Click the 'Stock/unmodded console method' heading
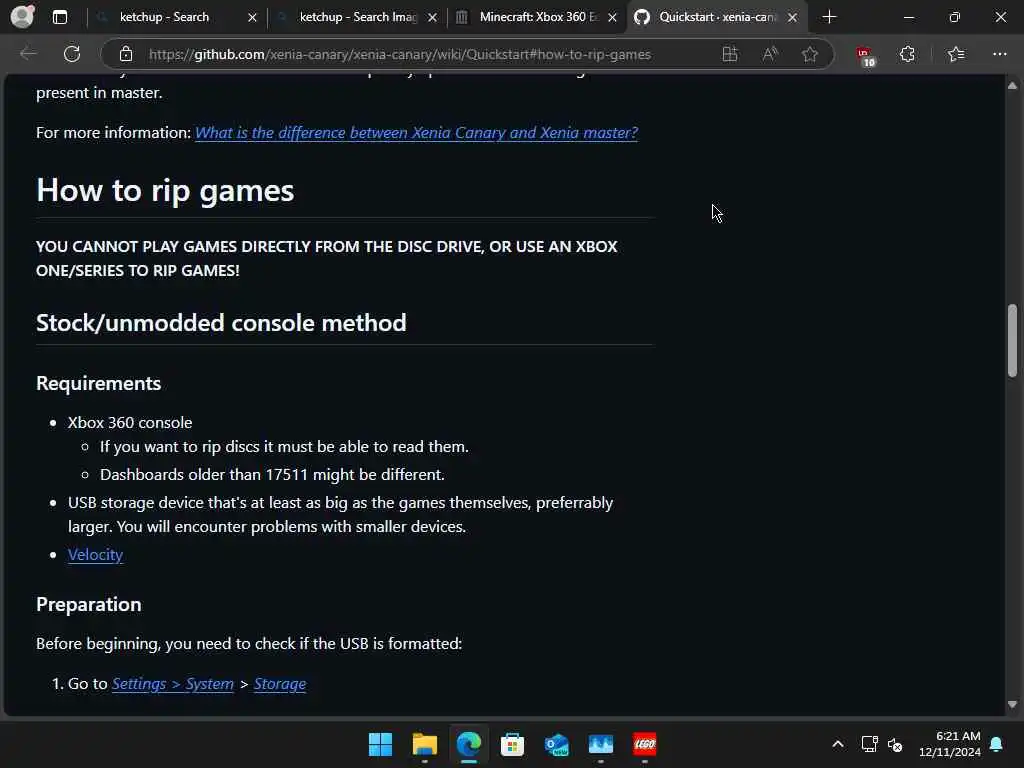Screen dimensions: 1024x768 (x=221, y=323)
